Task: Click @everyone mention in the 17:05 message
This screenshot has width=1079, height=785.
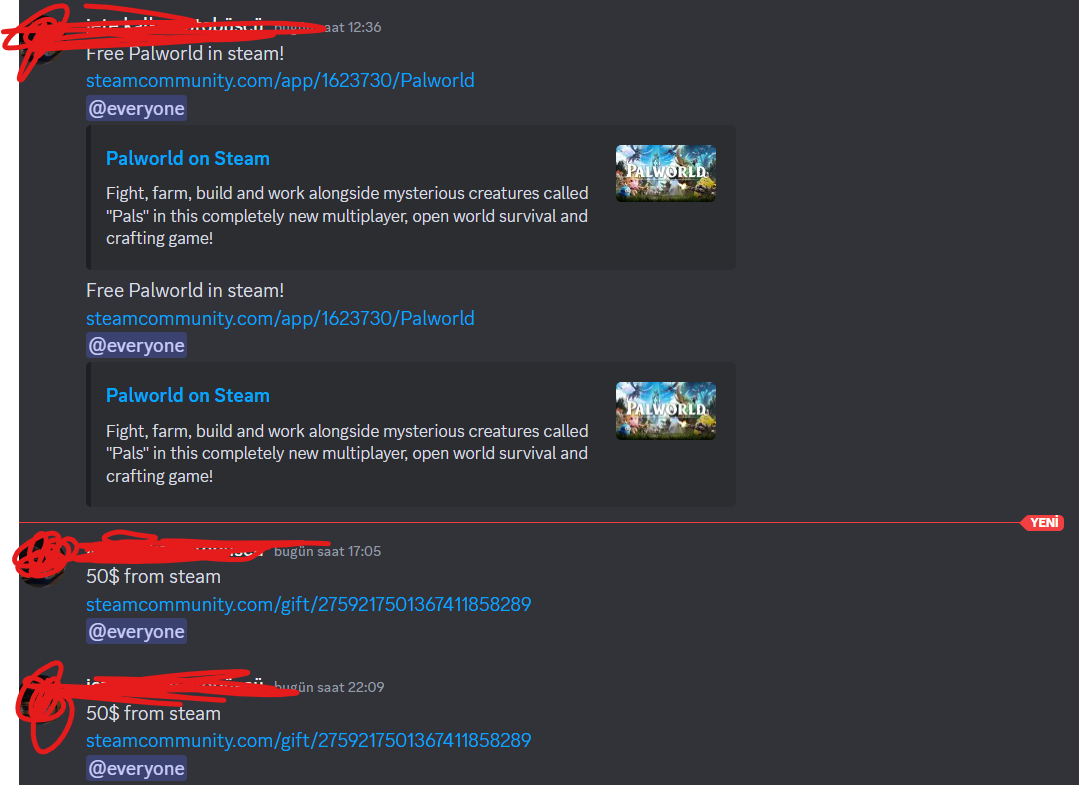Action: [136, 632]
